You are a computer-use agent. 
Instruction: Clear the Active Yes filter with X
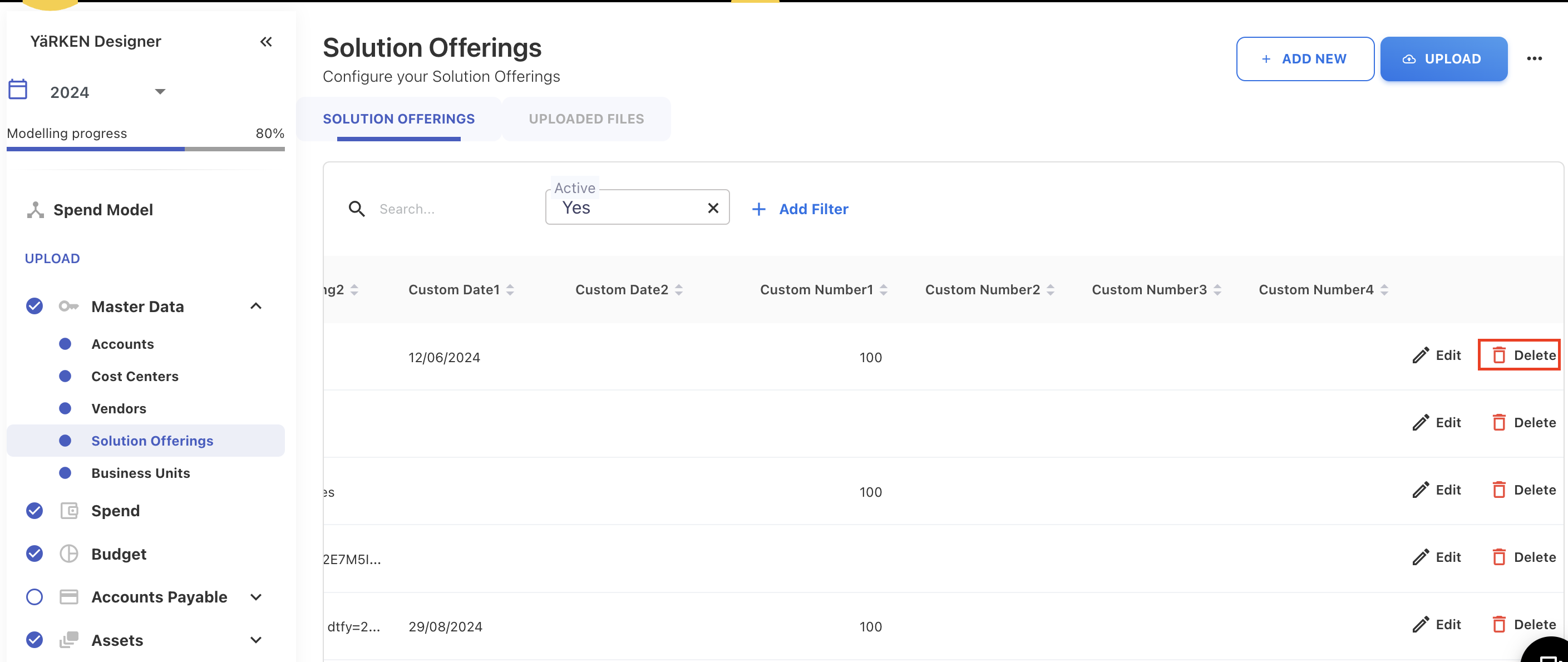(713, 208)
